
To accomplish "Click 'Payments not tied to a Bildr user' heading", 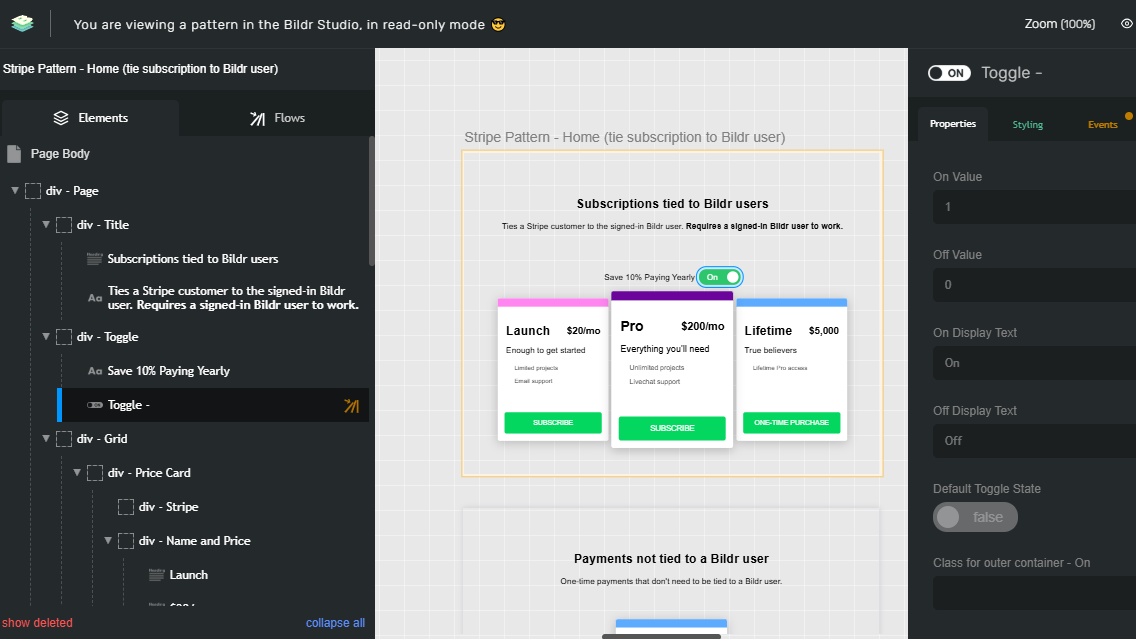I will [671, 559].
